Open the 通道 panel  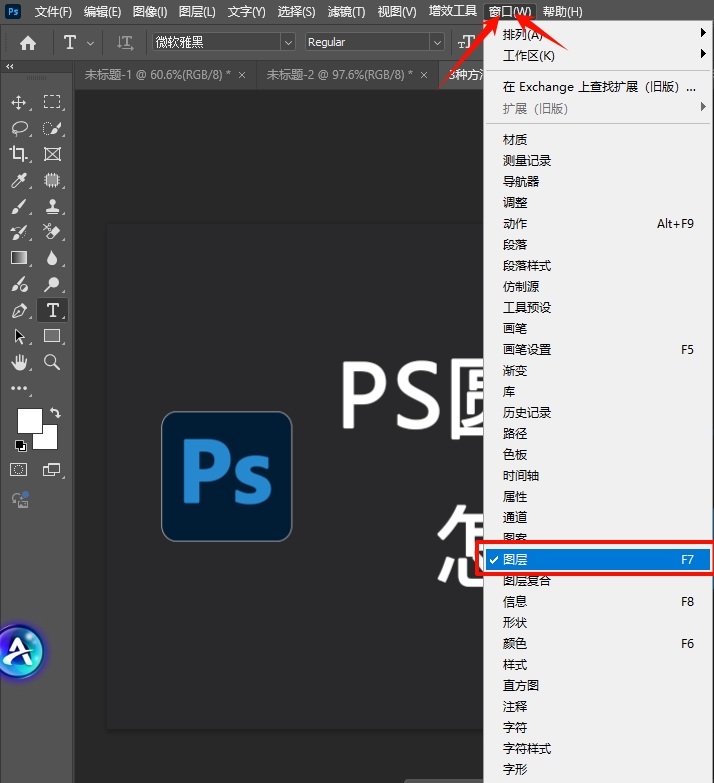click(x=598, y=517)
